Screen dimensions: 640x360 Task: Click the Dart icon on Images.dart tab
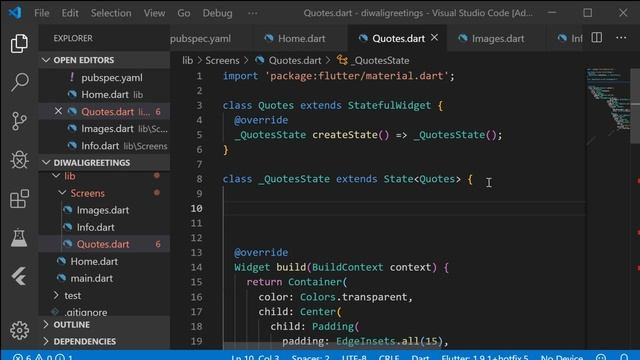[x=462, y=38]
